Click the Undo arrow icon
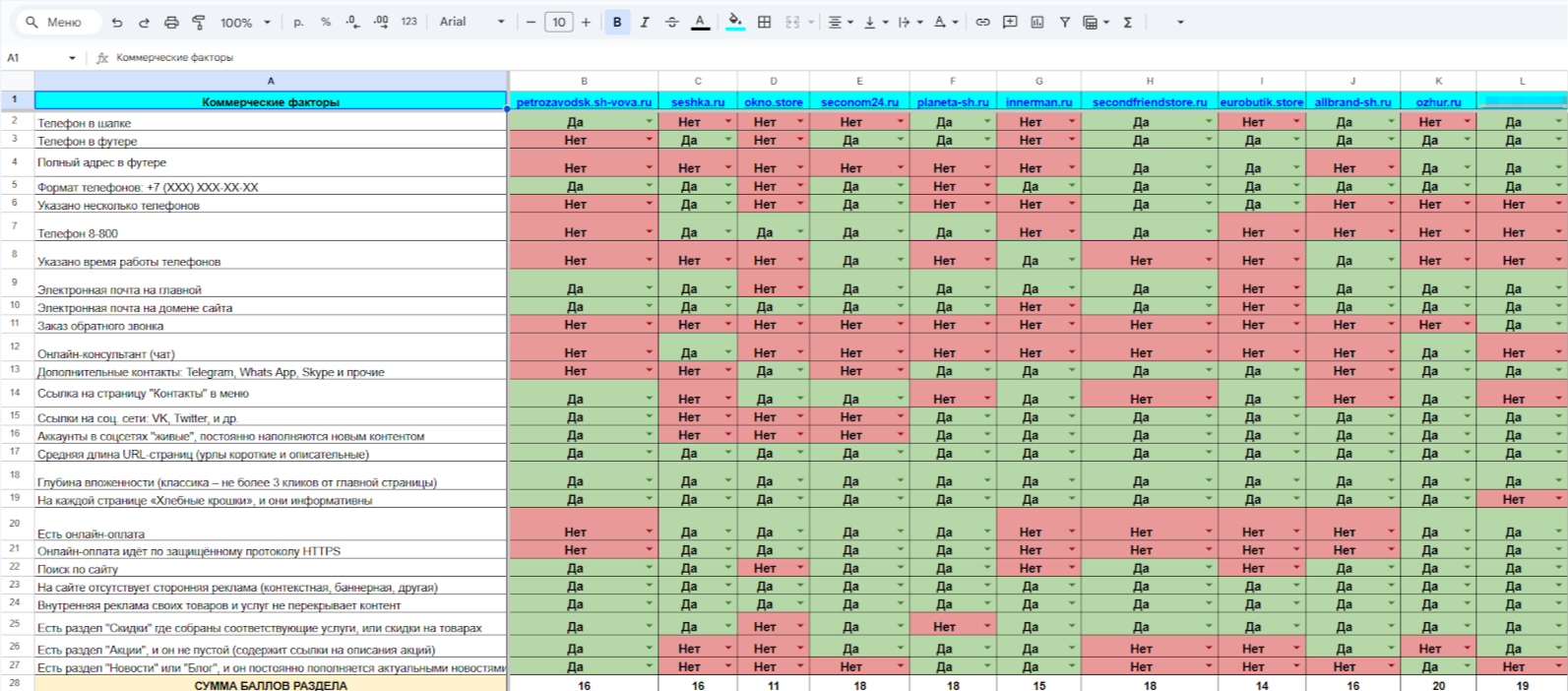 [117, 22]
